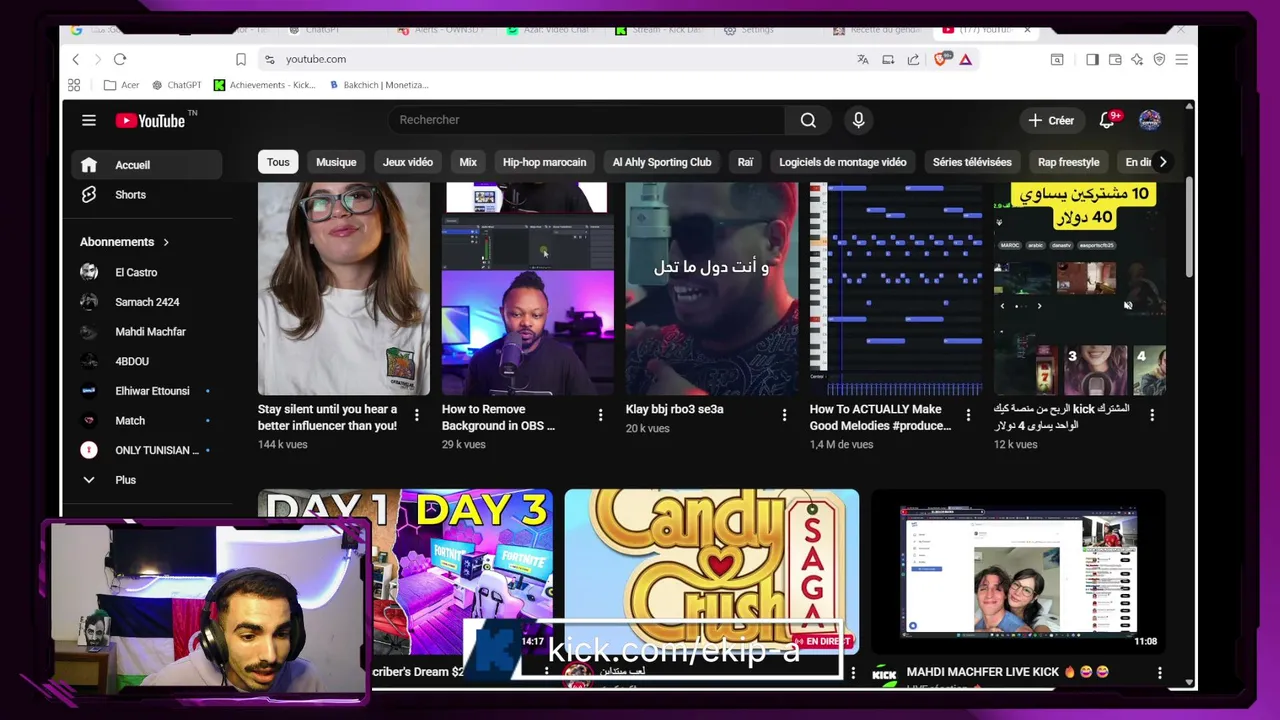
Task: Open the Candy Crush Saga live thumbnail
Action: point(711,573)
